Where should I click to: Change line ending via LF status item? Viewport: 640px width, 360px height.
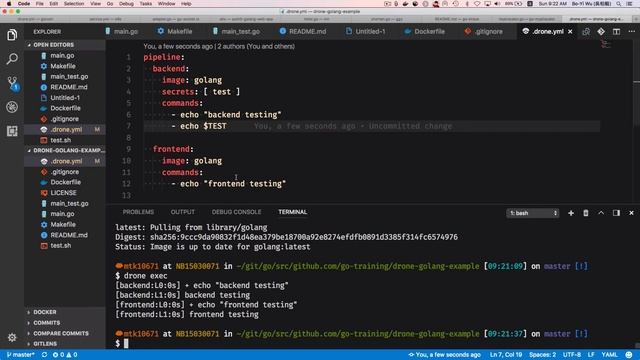pos(591,355)
